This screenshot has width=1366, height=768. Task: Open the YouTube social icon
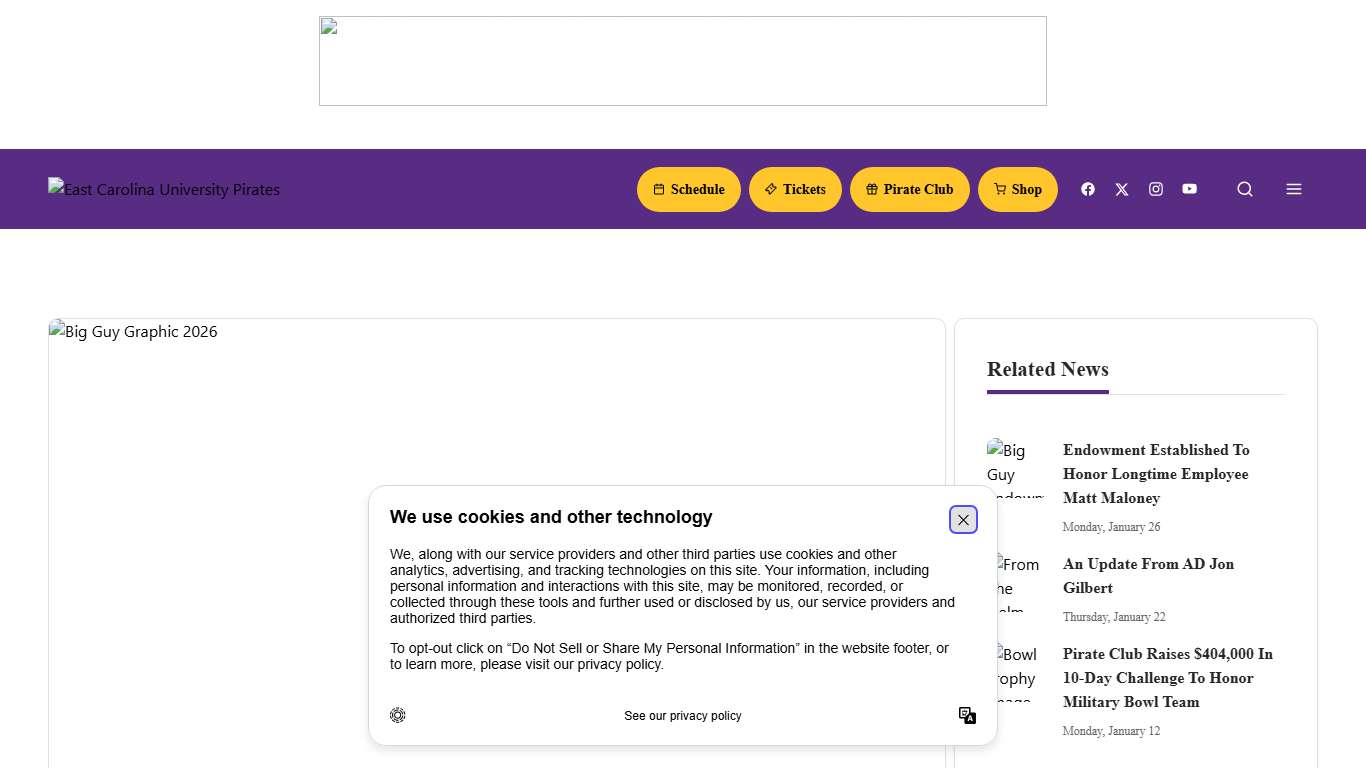(x=1189, y=189)
